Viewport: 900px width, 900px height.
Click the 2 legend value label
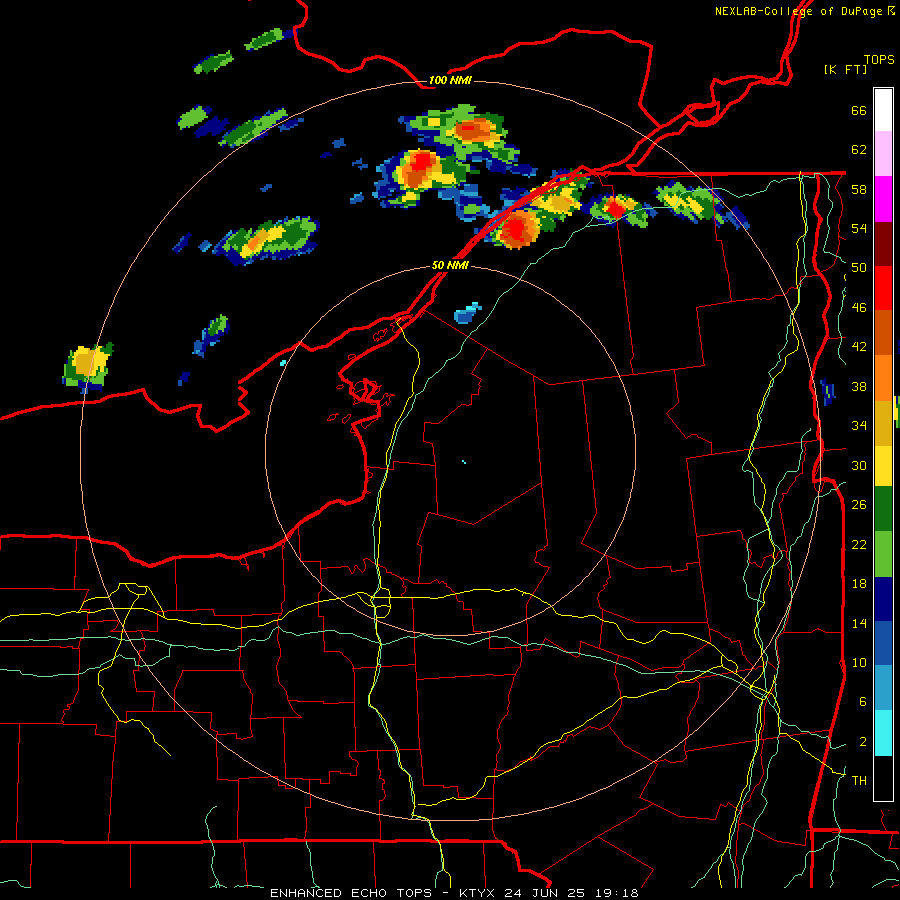coord(863,741)
